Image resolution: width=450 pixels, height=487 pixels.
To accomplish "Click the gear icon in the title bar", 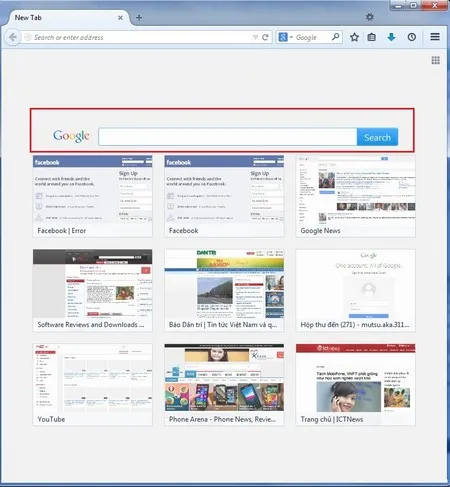I will [370, 17].
